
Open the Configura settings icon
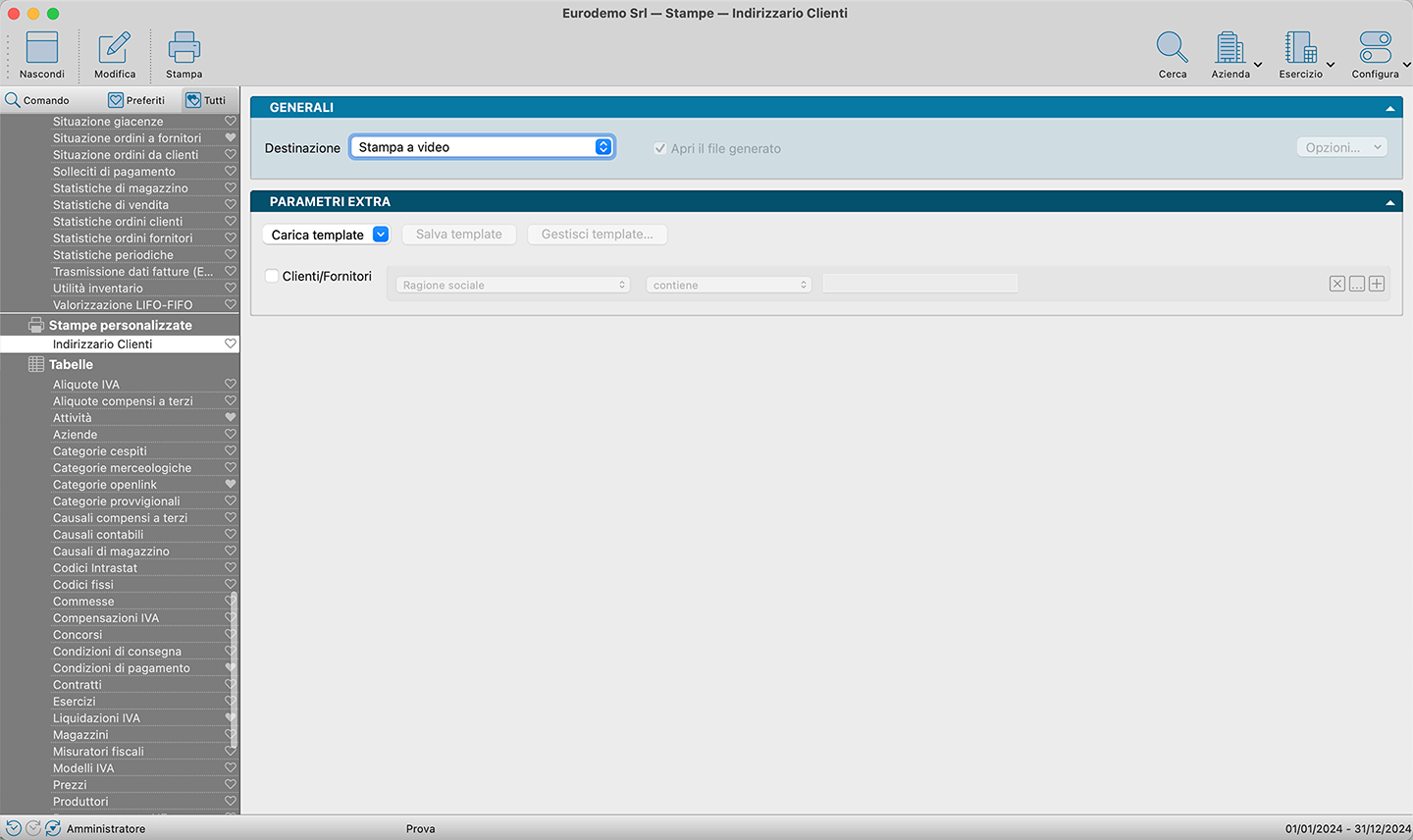(x=1375, y=48)
